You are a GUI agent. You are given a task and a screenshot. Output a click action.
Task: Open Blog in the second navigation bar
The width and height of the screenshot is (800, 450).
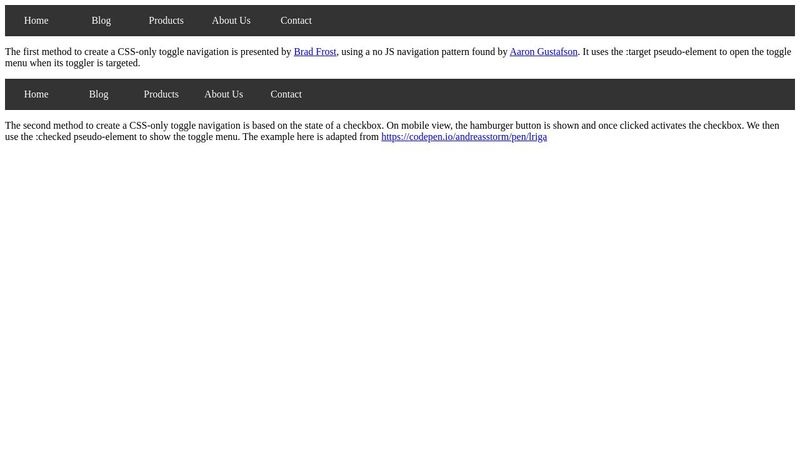(98, 94)
